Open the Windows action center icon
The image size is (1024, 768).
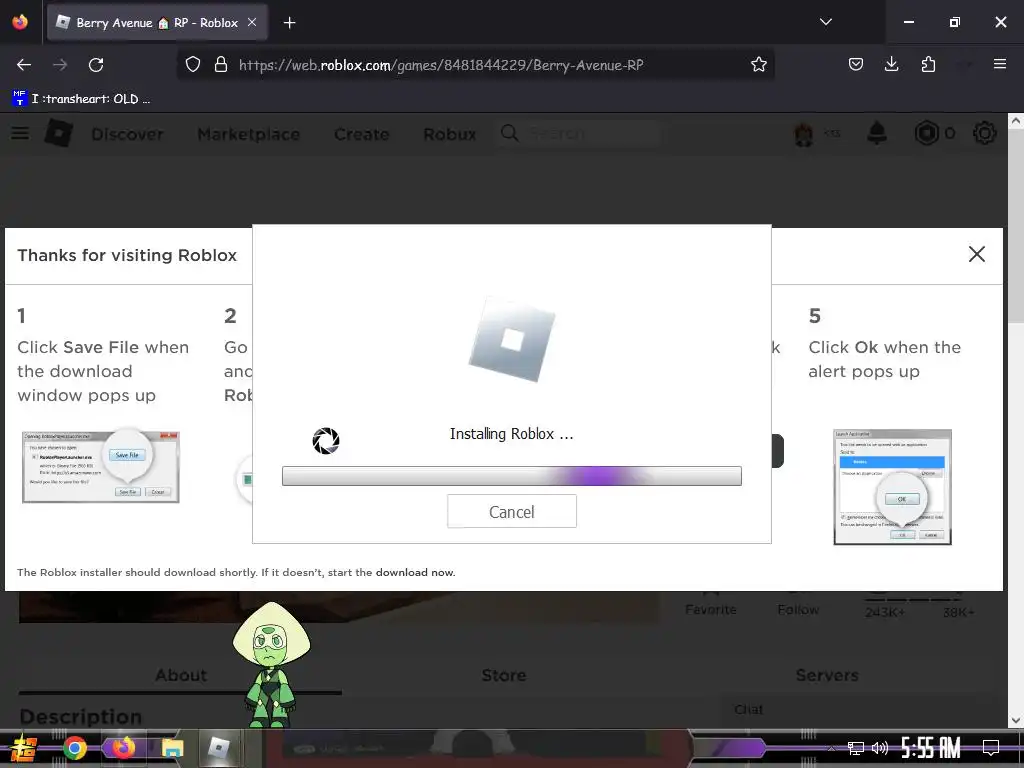coord(991,748)
